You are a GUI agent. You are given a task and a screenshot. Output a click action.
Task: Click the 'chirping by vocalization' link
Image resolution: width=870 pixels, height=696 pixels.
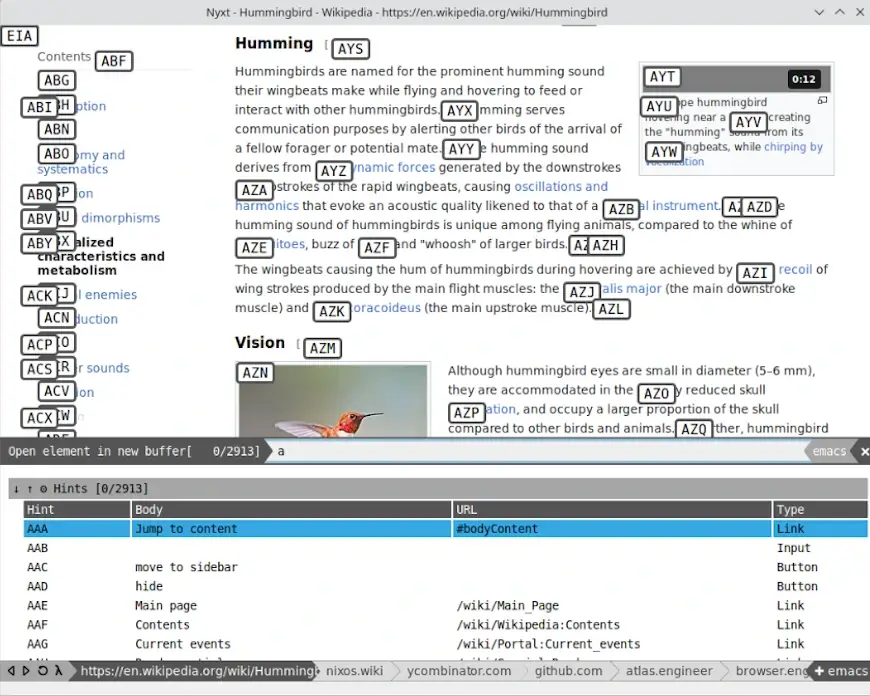(x=792, y=147)
